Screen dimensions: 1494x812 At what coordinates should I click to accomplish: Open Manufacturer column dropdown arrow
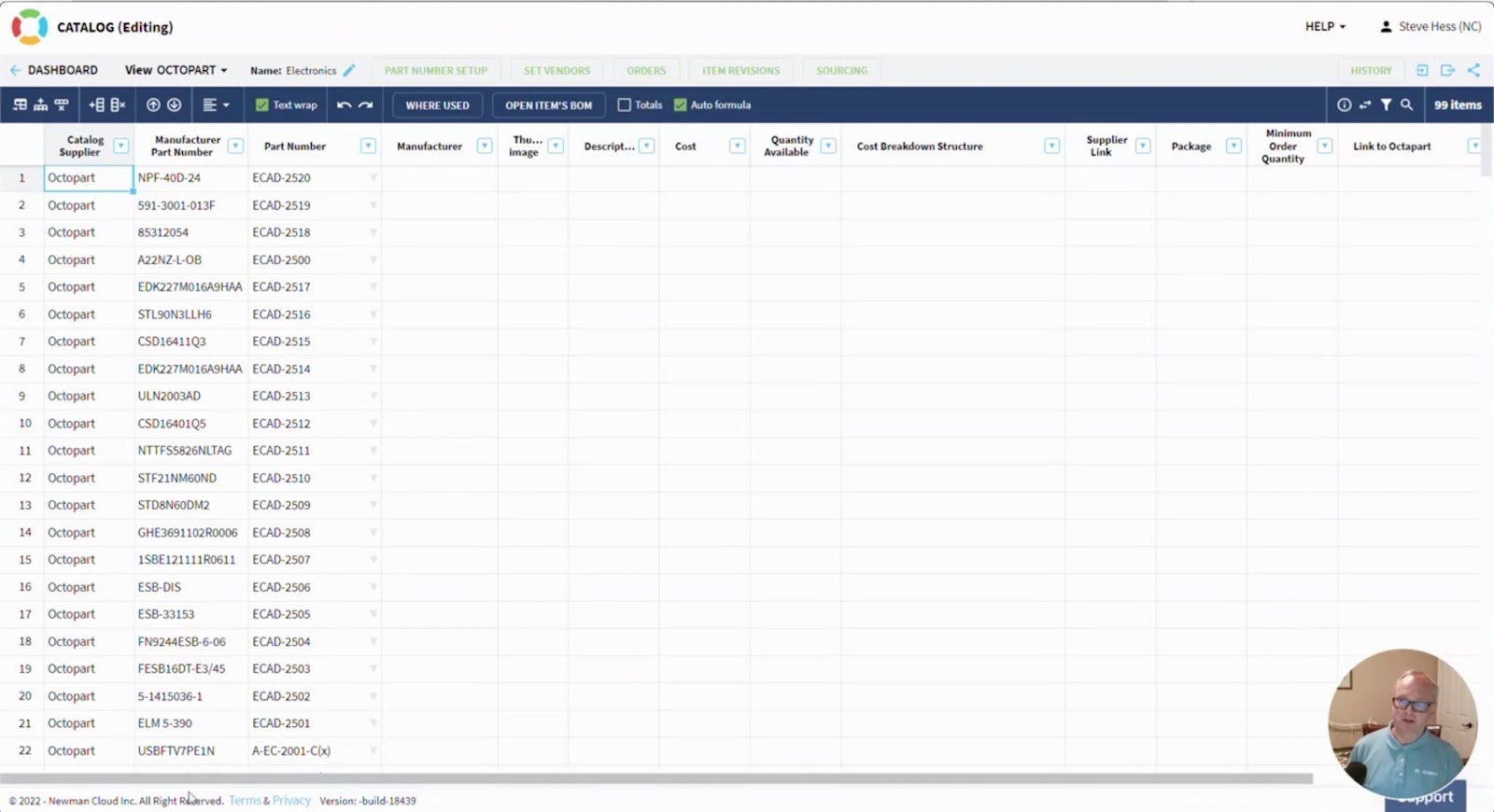(x=485, y=147)
